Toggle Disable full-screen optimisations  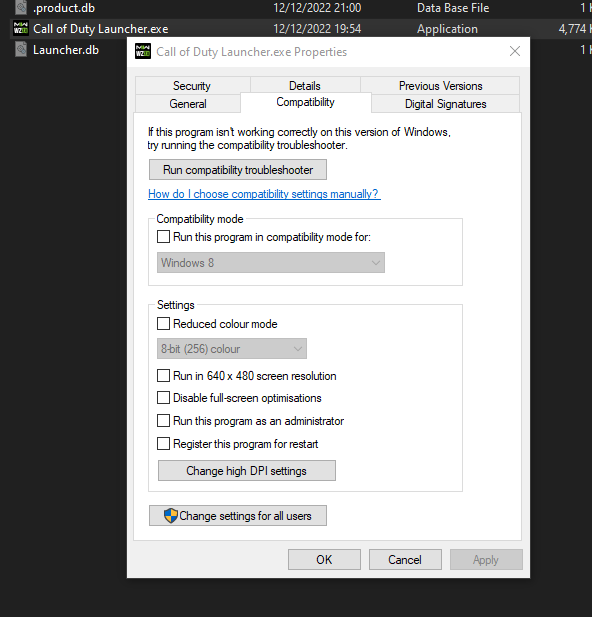tap(163, 397)
